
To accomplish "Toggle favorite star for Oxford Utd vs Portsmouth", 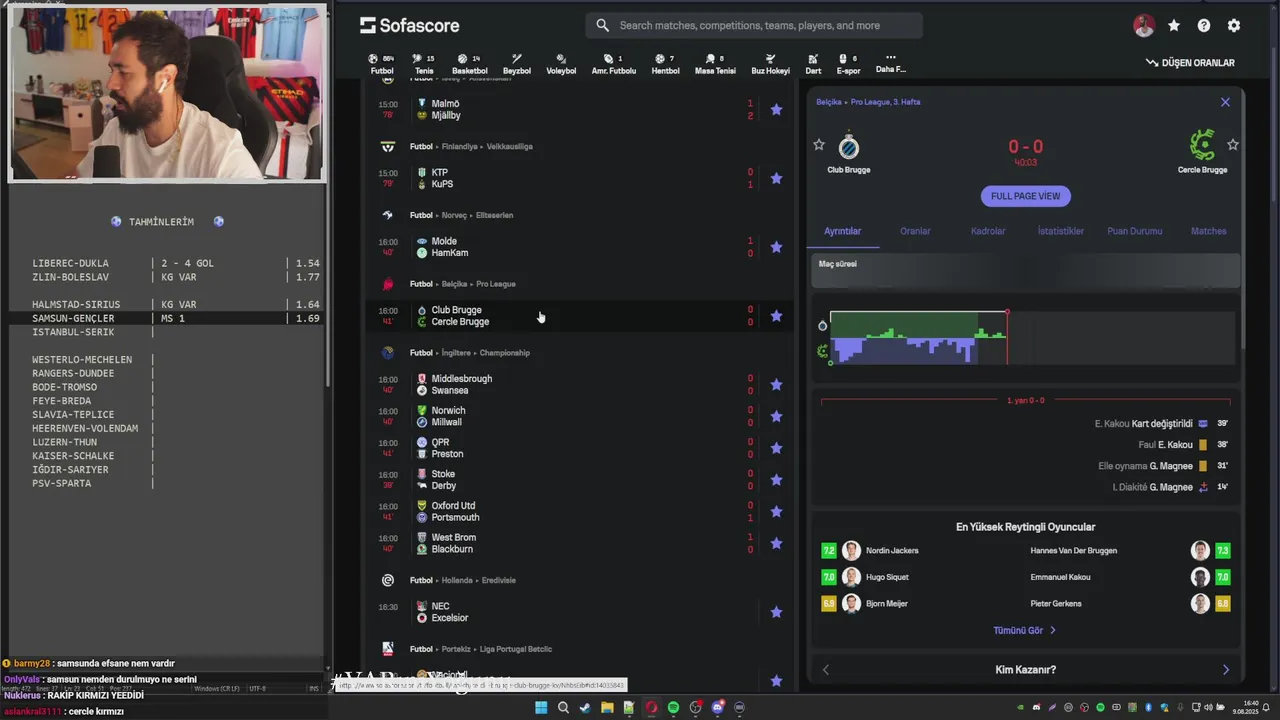I will 776,512.
